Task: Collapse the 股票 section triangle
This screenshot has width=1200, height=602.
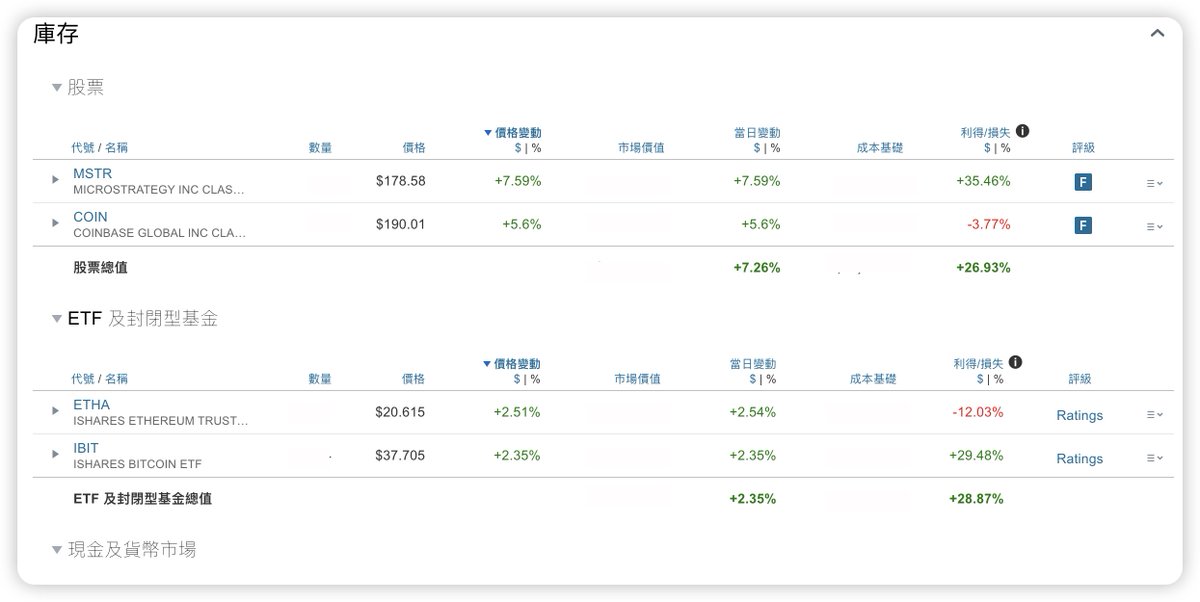Action: pyautogui.click(x=57, y=88)
